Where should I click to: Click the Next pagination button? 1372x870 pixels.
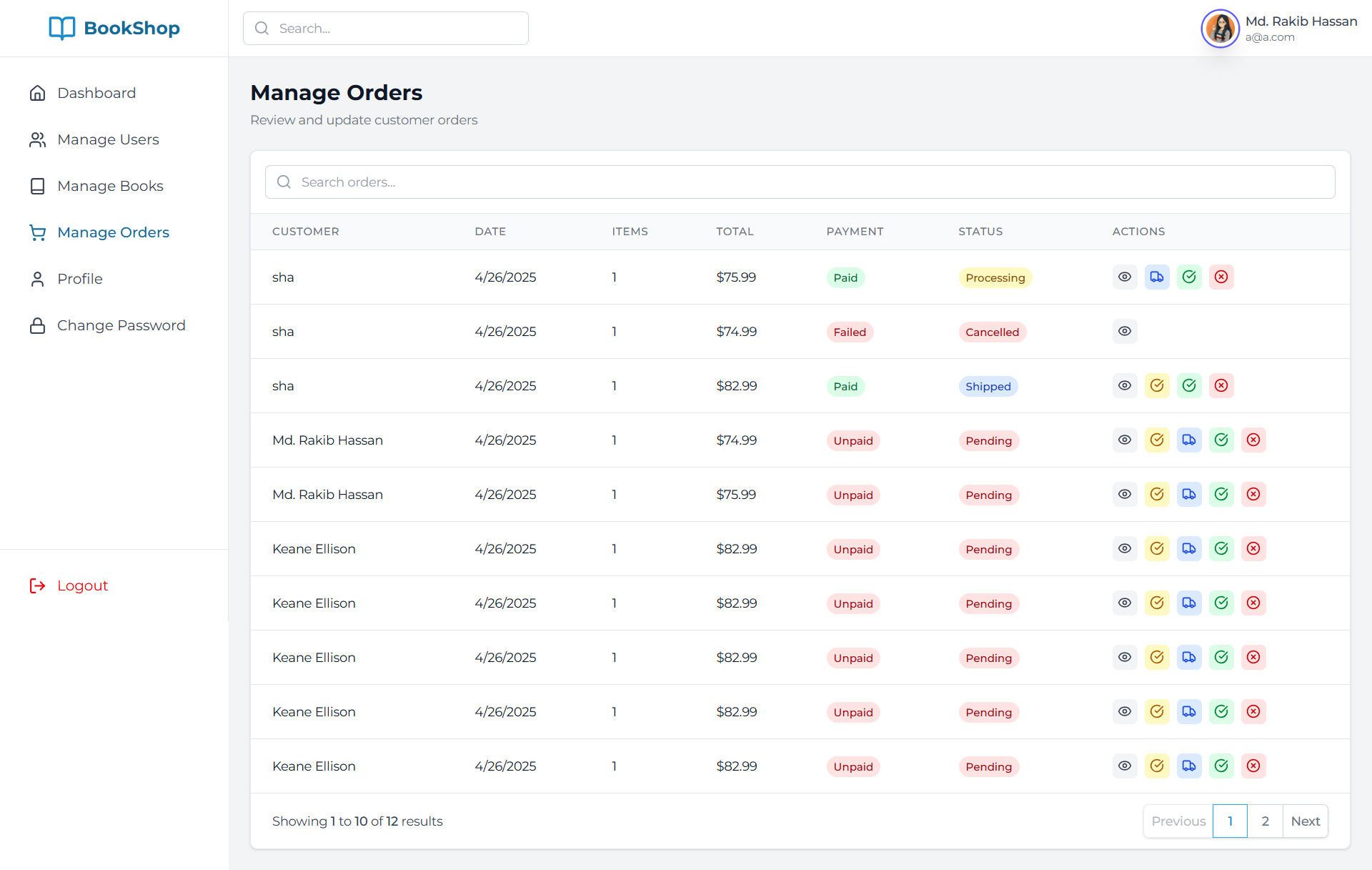tap(1305, 821)
